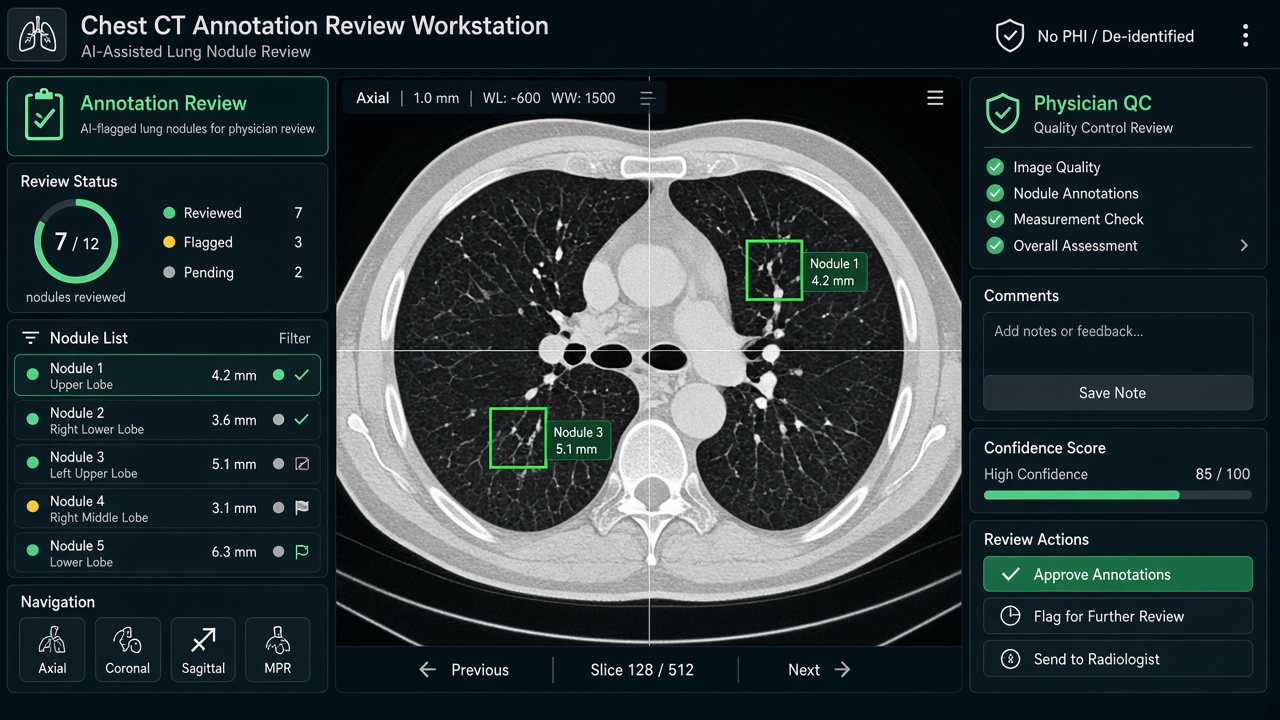Image resolution: width=1280 pixels, height=720 pixels.
Task: Select Nodule 3 Left Upper Lobe row
Action: coord(167,464)
